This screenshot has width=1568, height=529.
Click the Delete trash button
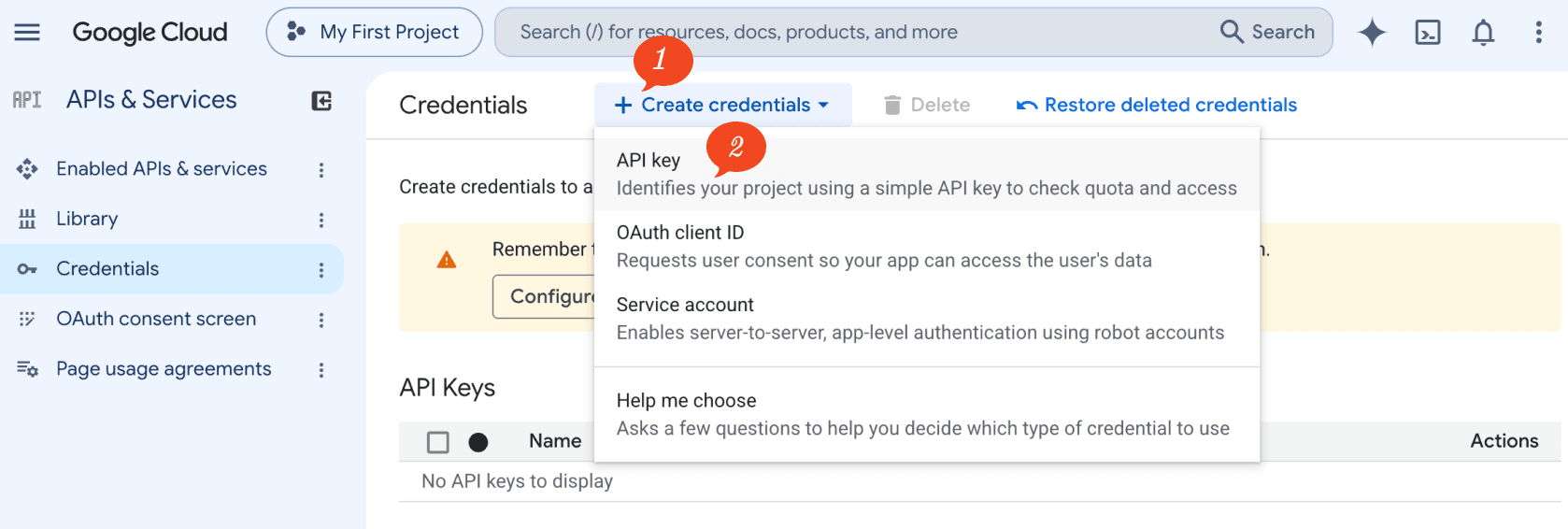[x=927, y=105]
